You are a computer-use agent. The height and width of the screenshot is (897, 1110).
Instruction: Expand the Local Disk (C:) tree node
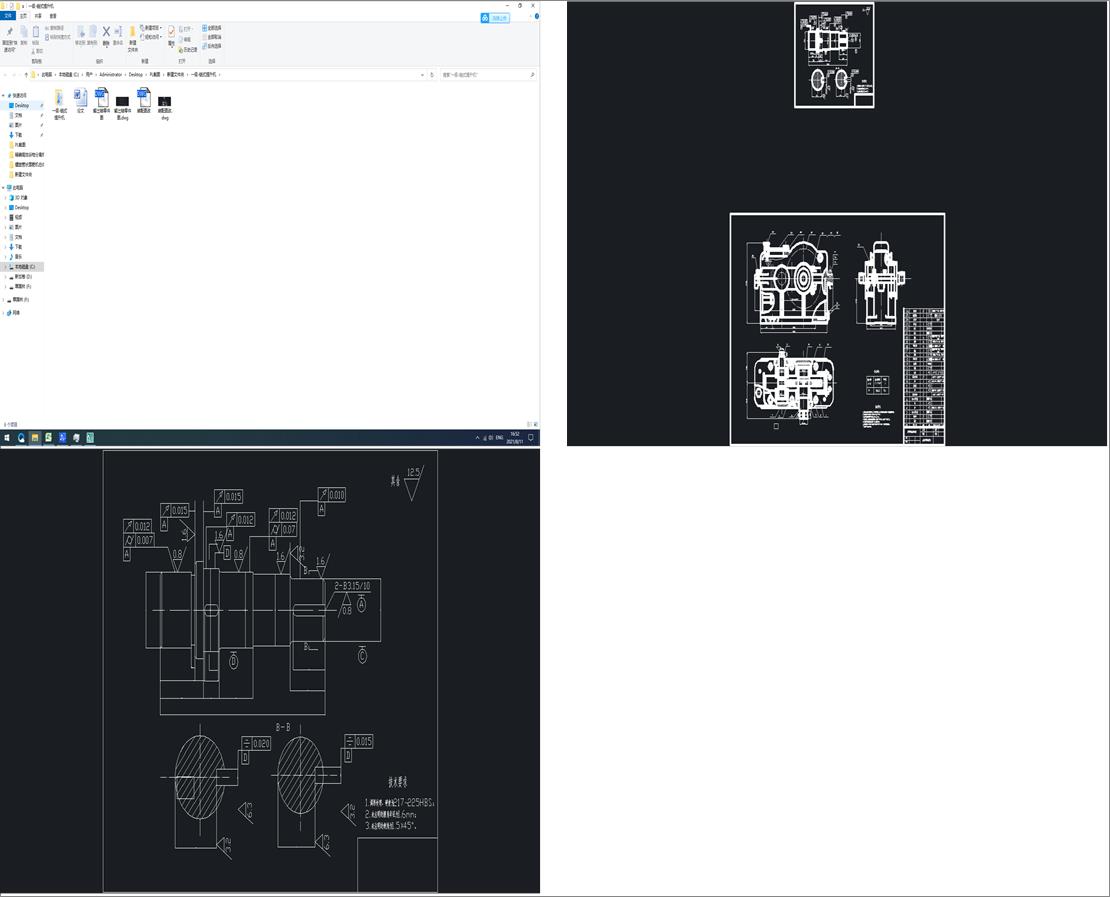[6, 267]
